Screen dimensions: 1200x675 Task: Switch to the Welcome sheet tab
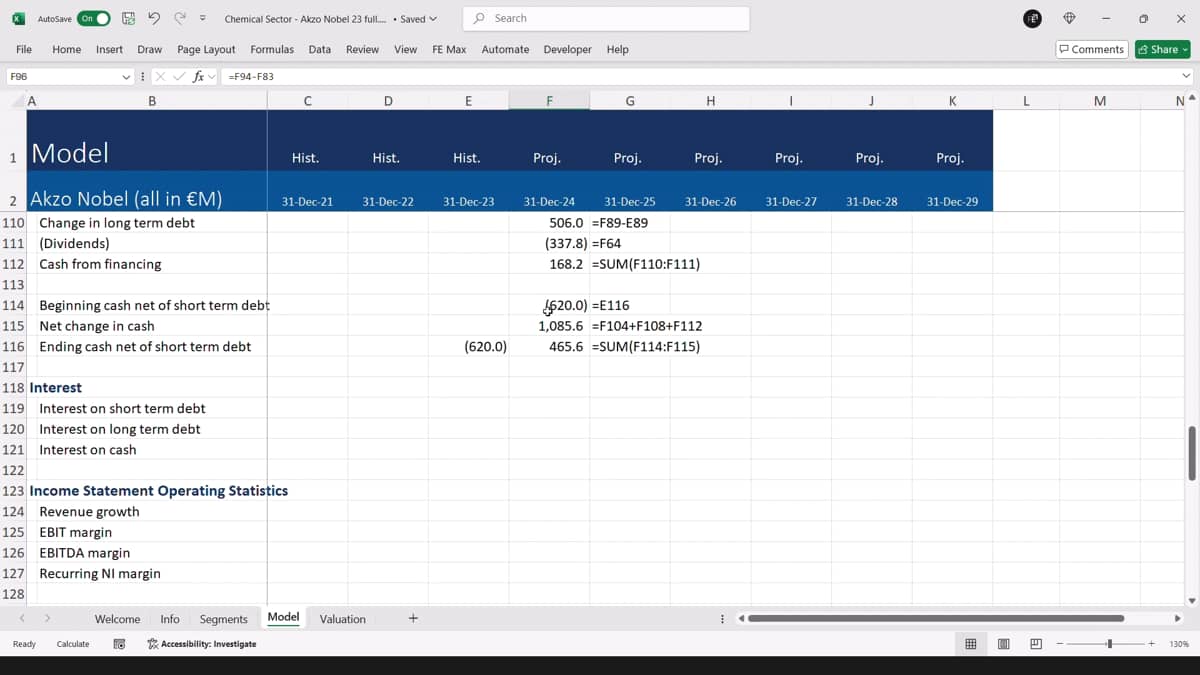point(117,619)
